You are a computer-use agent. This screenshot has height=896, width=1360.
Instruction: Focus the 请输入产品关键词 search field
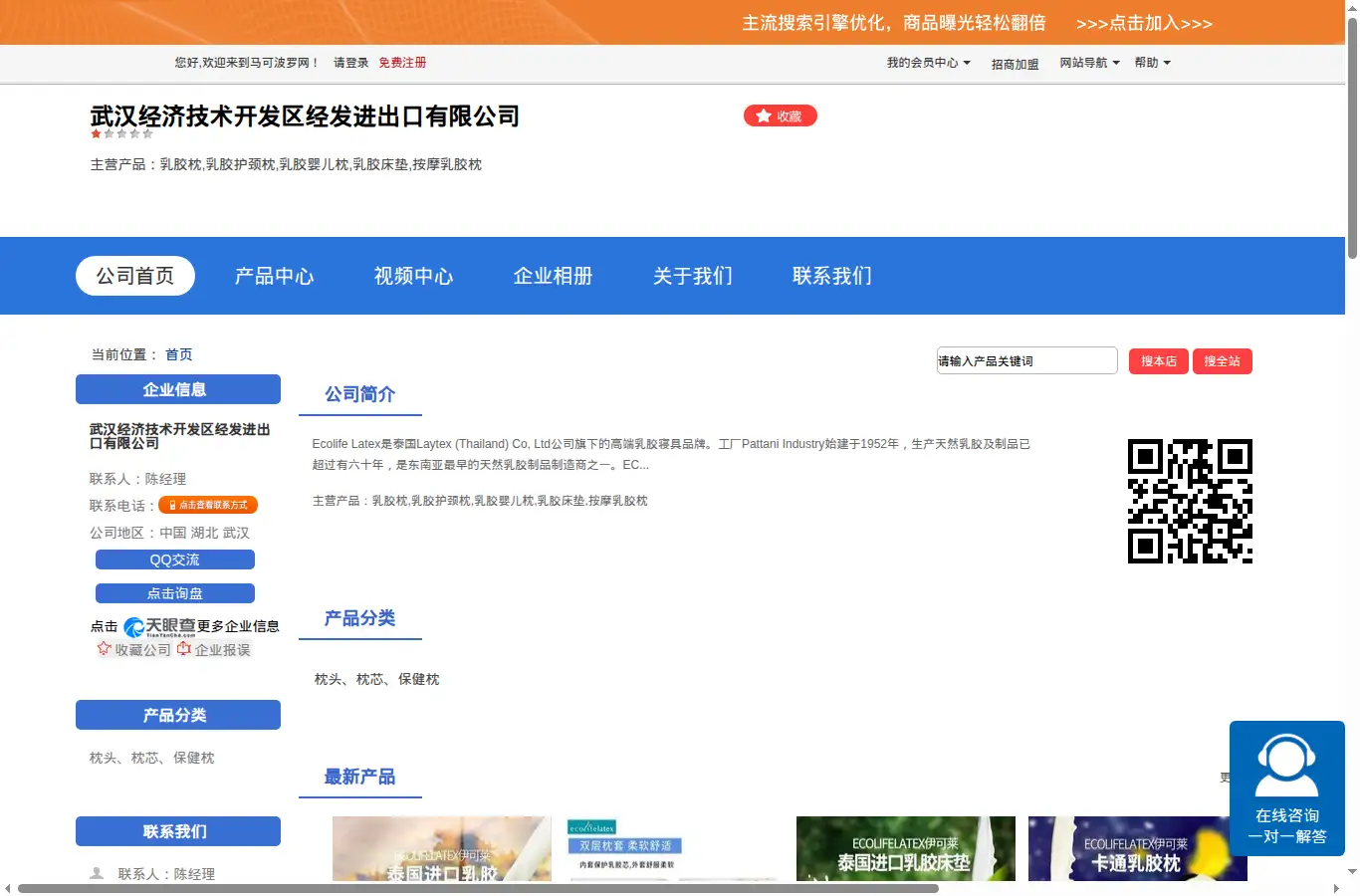[1026, 360]
